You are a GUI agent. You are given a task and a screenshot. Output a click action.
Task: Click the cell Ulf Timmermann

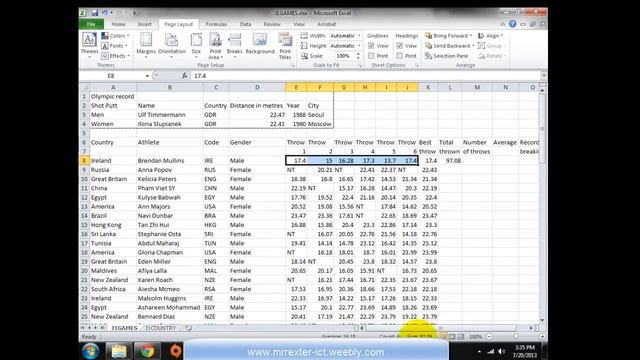pyautogui.click(x=170, y=115)
